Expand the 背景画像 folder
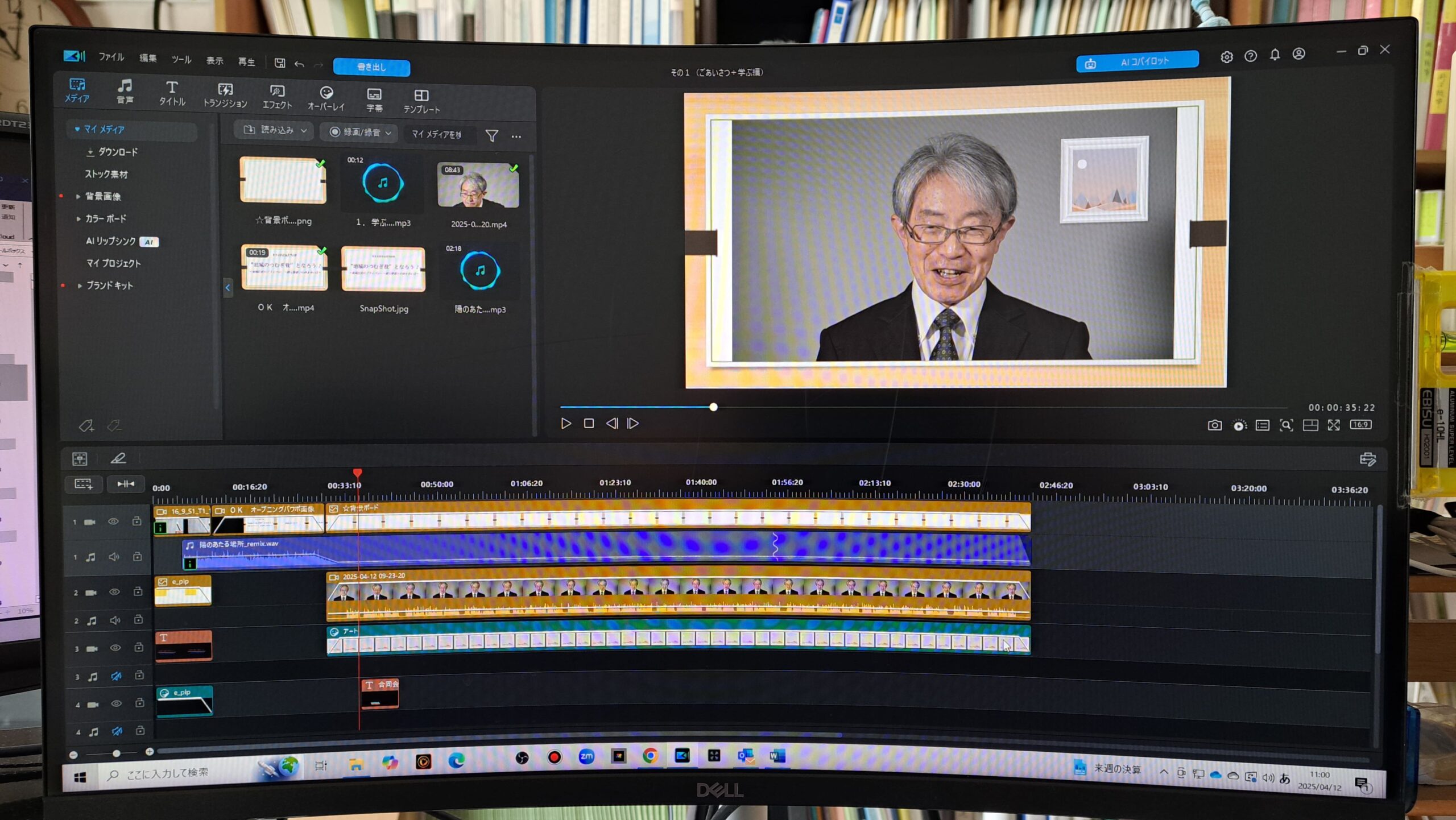 point(78,196)
